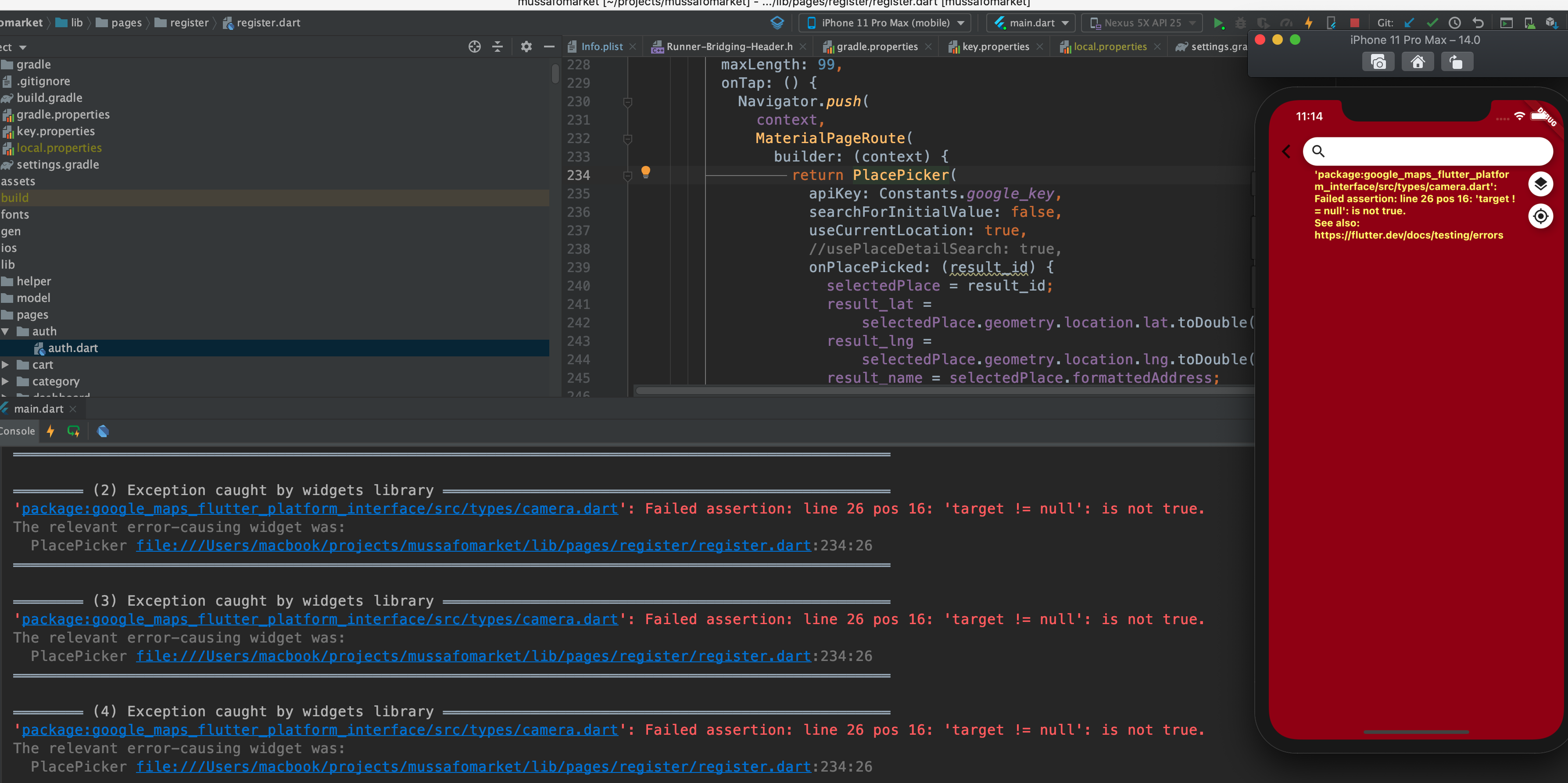Run main.dart with the green play icon
The image size is (1568, 783).
point(1218,23)
